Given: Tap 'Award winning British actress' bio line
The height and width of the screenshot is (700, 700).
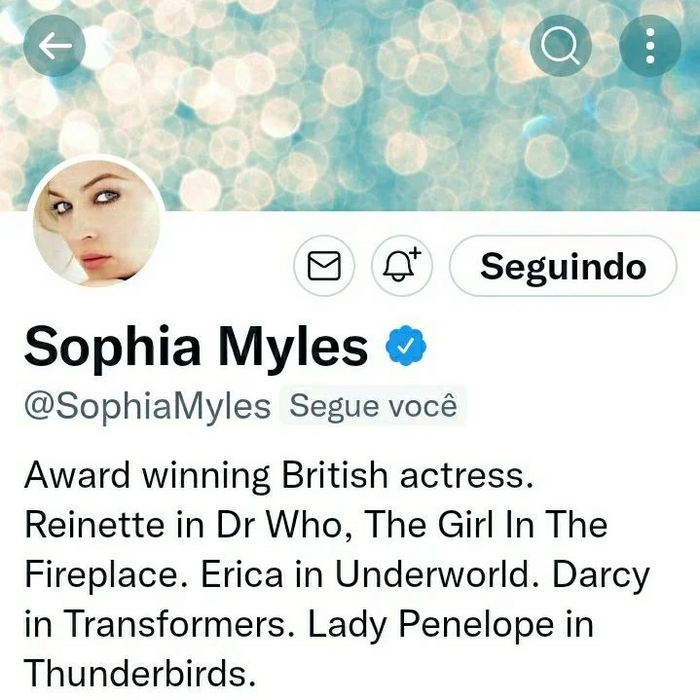Looking at the screenshot, I should 279,475.
